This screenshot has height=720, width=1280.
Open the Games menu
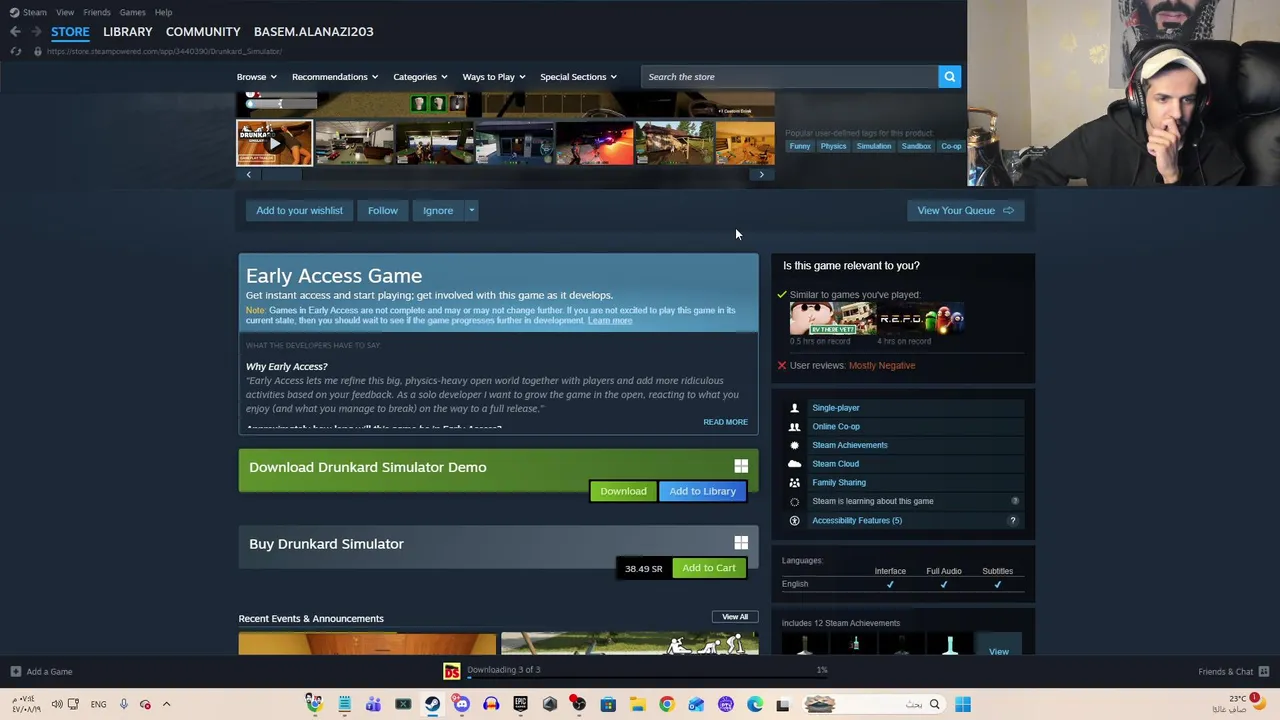tap(132, 12)
